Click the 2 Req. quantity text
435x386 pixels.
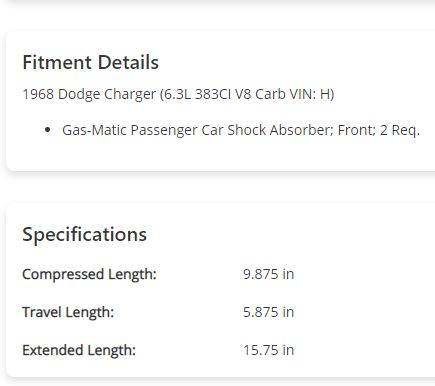[x=400, y=130]
